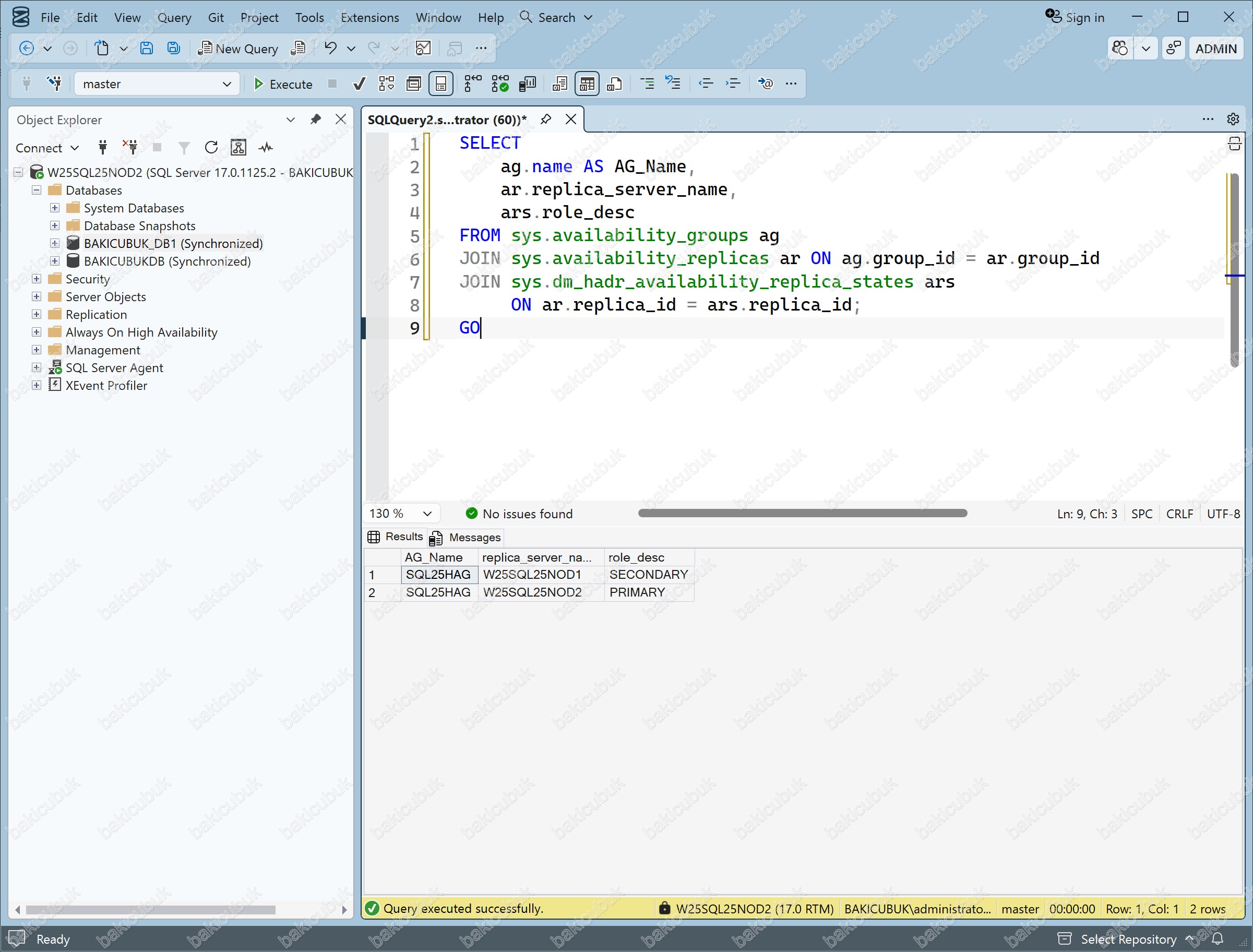Image resolution: width=1253 pixels, height=952 pixels.
Task: Click the Decrease Indent icon
Action: (x=706, y=85)
